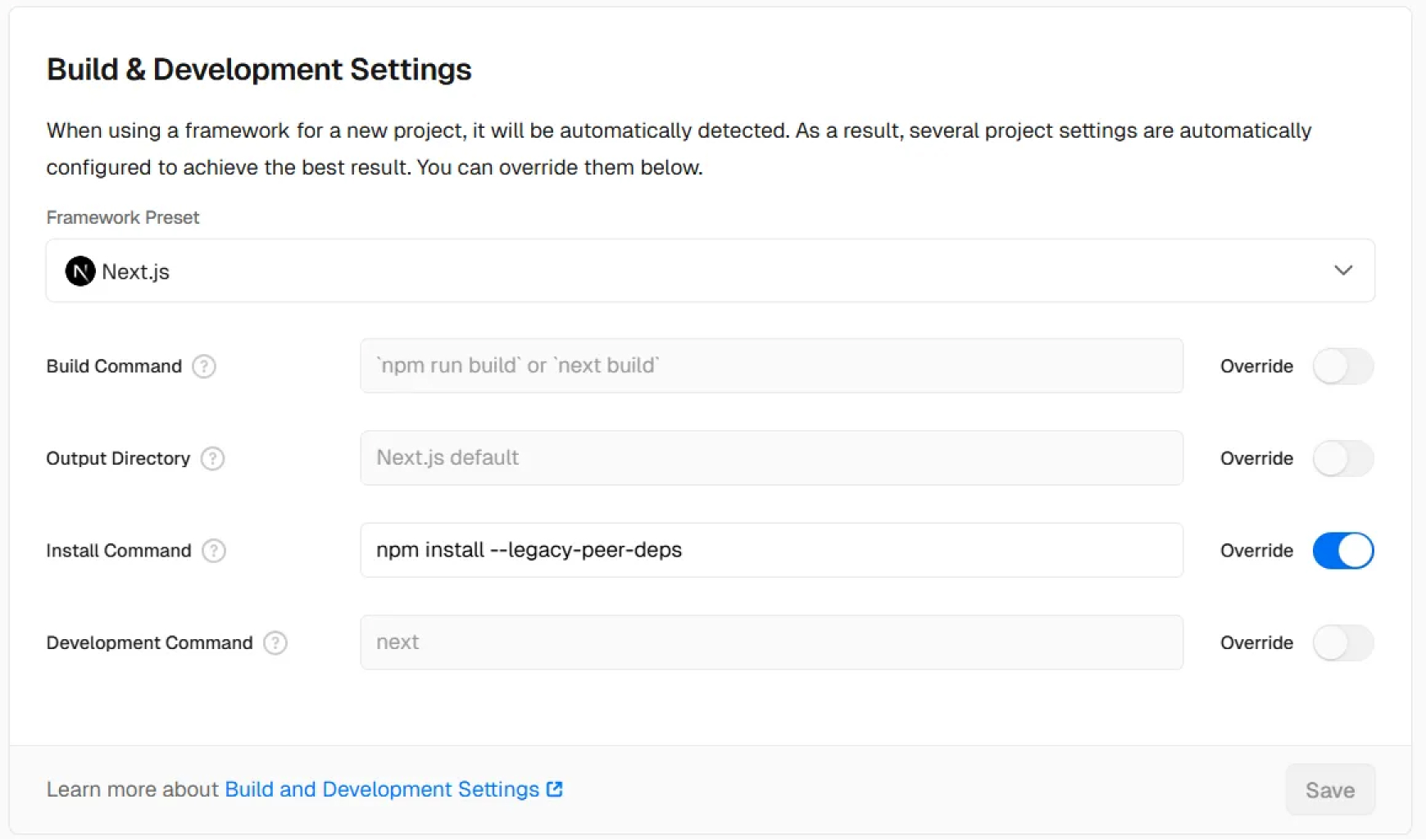This screenshot has height=840, width=1426.
Task: Toggle the Development Command override
Action: coord(1342,643)
